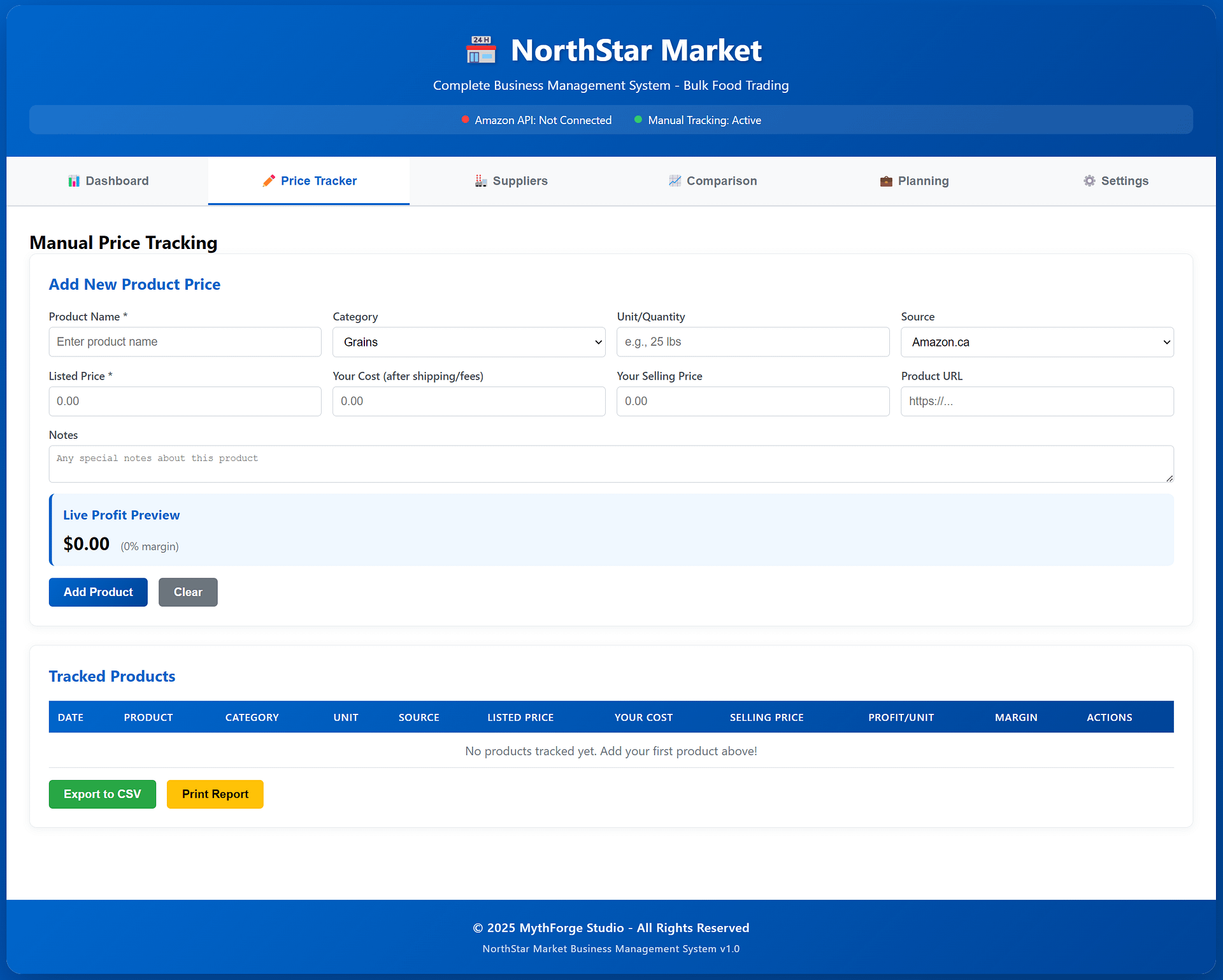Viewport: 1223px width, 980px height.
Task: Click the red Amazon API status dot
Action: (466, 120)
